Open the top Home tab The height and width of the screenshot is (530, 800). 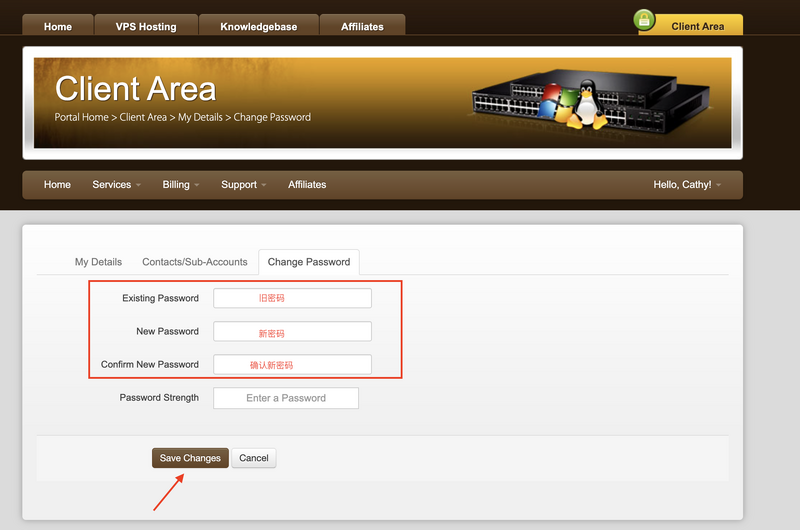[x=58, y=26]
